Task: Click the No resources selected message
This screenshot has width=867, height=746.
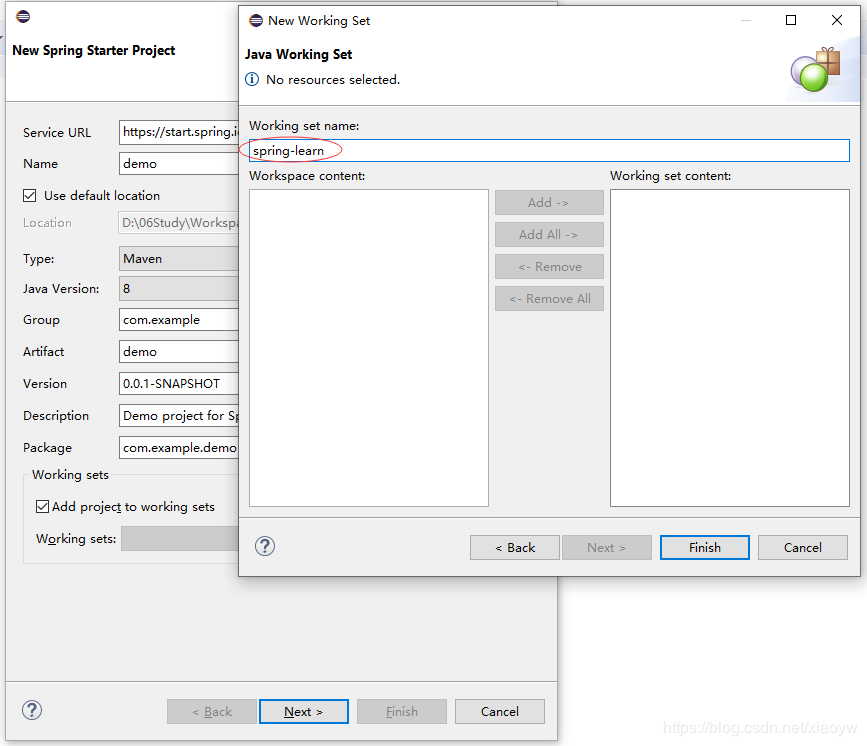Action: point(332,80)
